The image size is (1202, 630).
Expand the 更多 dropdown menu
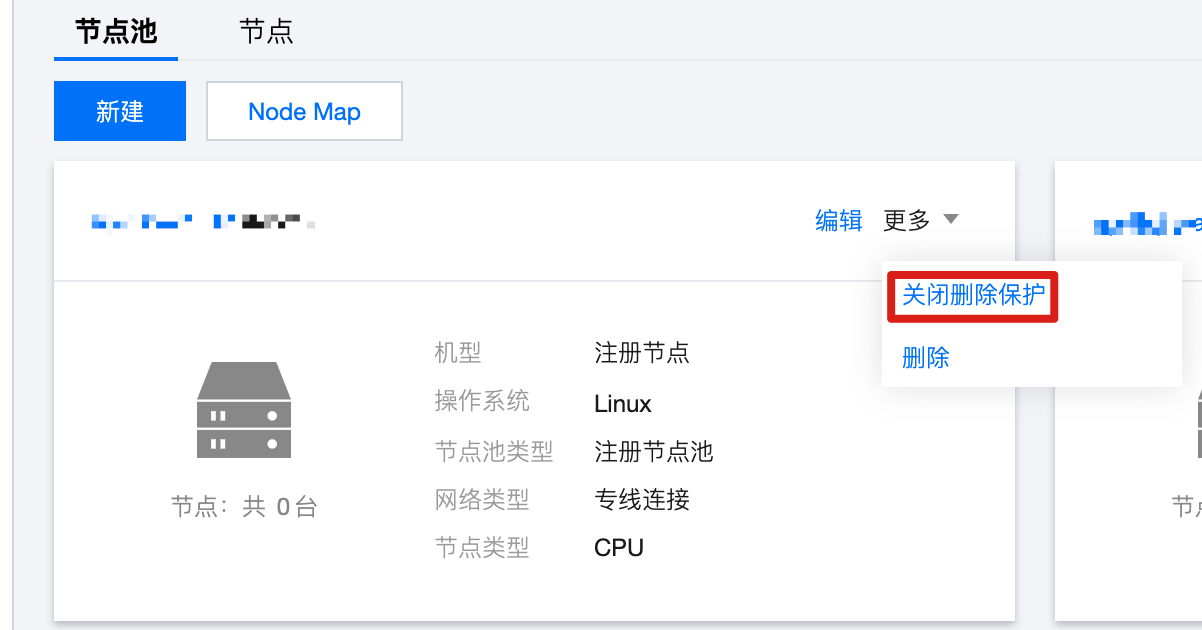[x=920, y=220]
